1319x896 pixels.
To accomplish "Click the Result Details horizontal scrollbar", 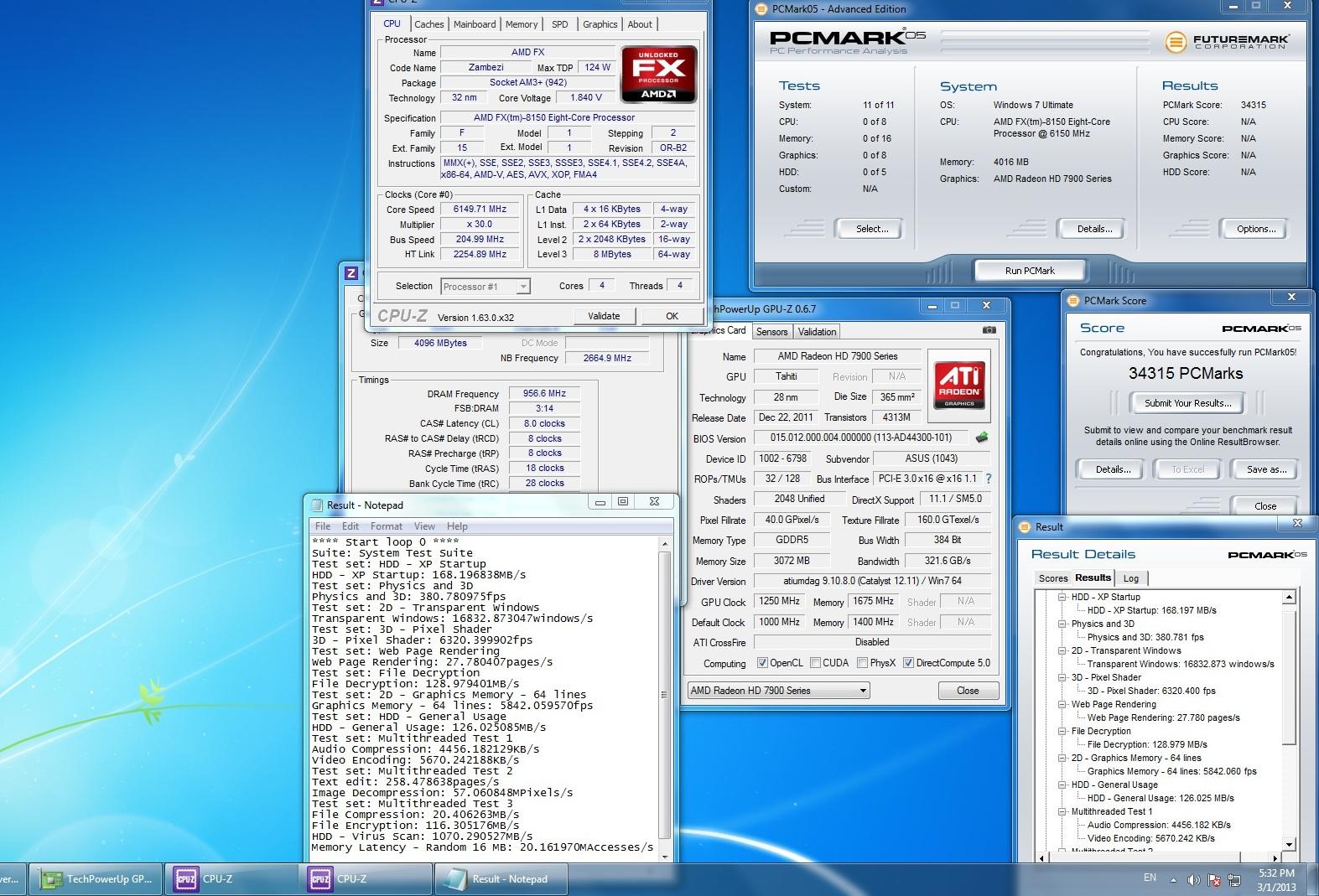I will tap(1157, 857).
